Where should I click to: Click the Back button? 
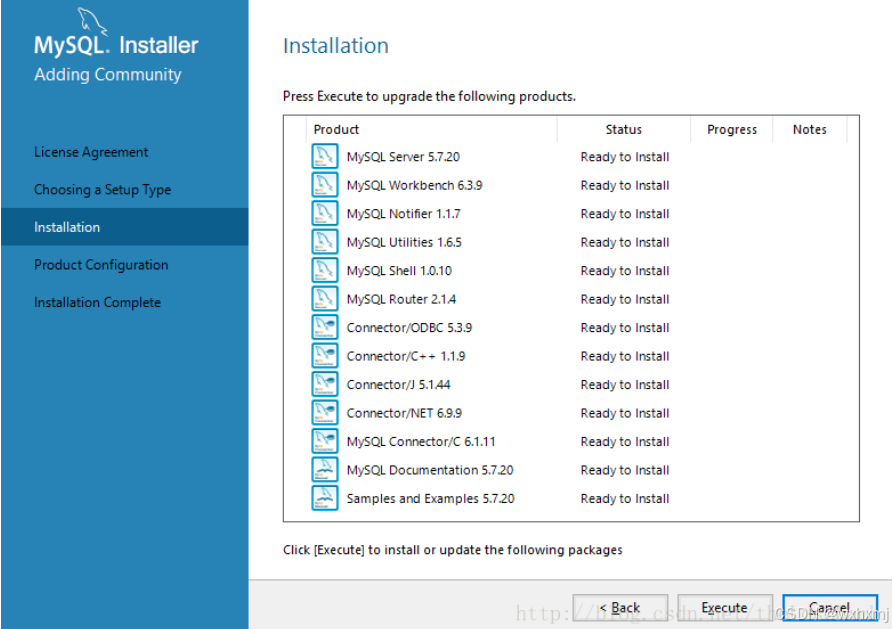(620, 608)
